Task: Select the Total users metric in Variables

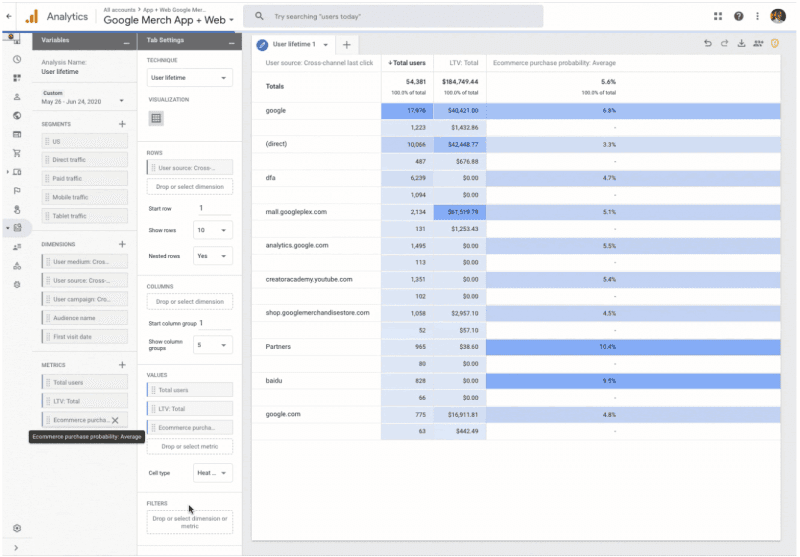Action: 85,383
